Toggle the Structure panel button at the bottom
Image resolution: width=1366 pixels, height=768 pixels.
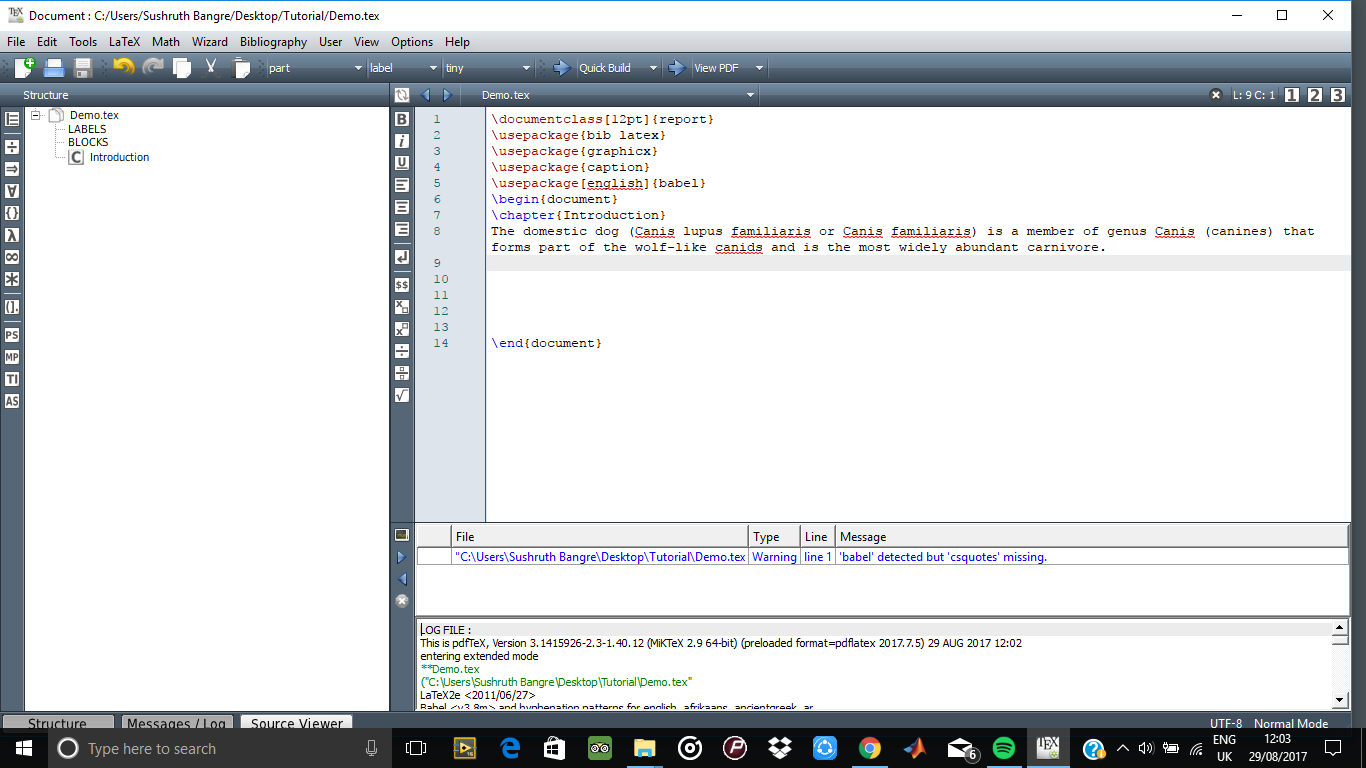58,723
